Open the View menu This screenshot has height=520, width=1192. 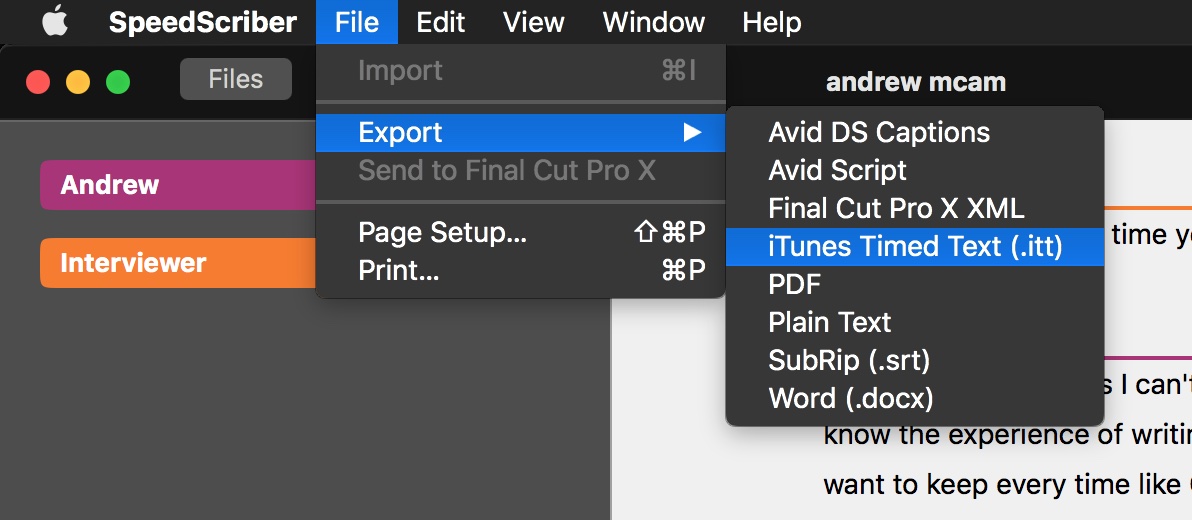[x=533, y=22]
